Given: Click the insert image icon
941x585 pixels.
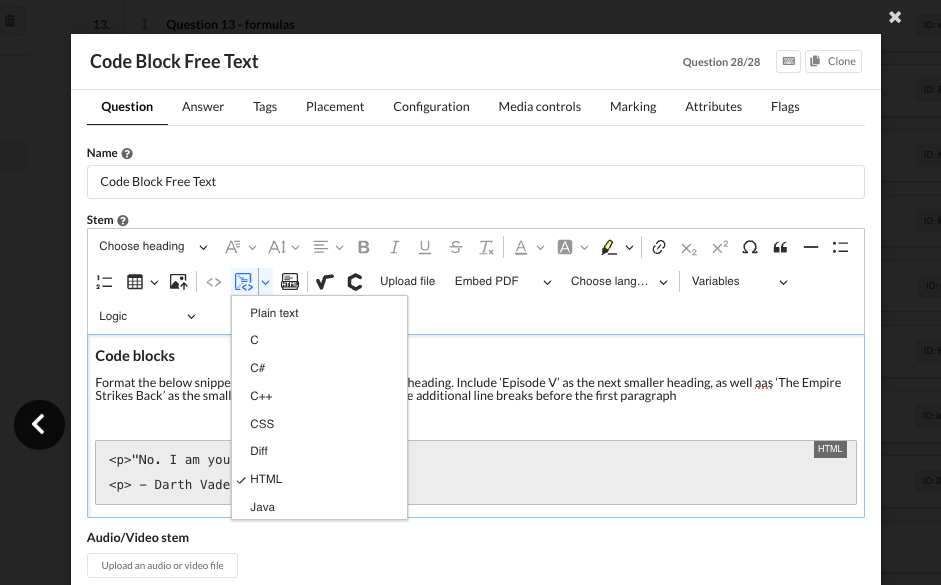Looking at the screenshot, I should (x=178, y=282).
